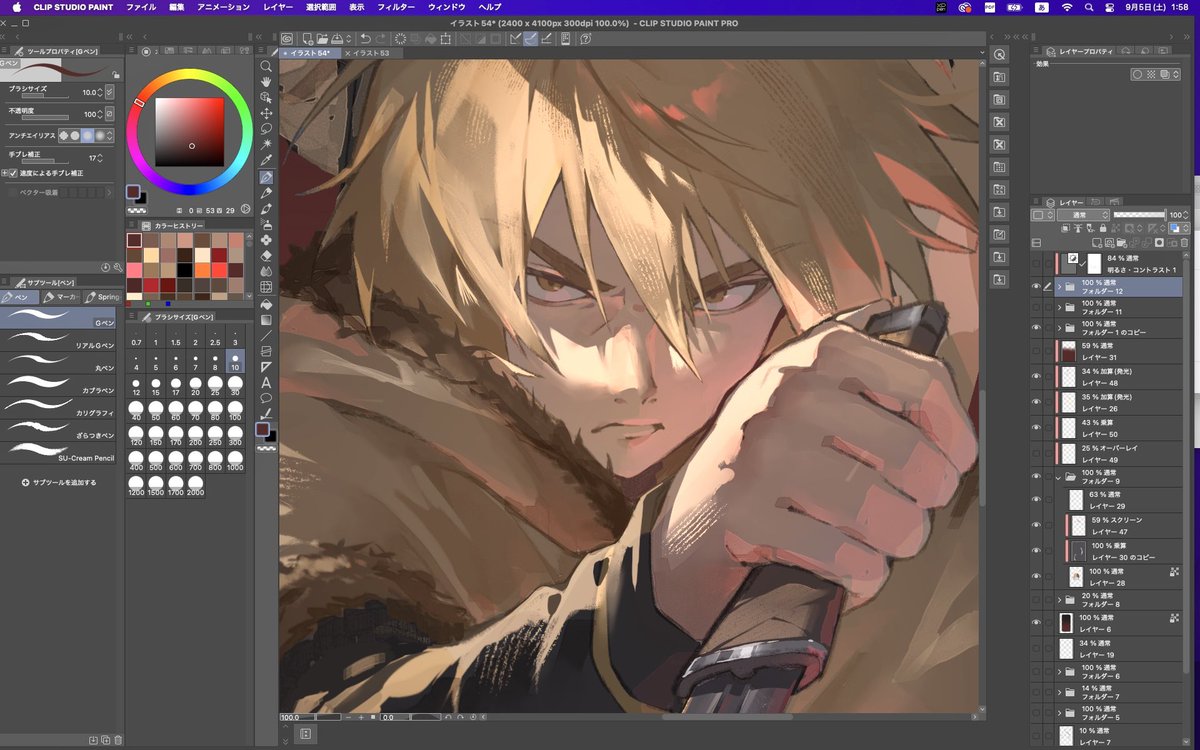This screenshot has width=1200, height=750.
Task: Select the Airbrush tool
Action: [267, 224]
